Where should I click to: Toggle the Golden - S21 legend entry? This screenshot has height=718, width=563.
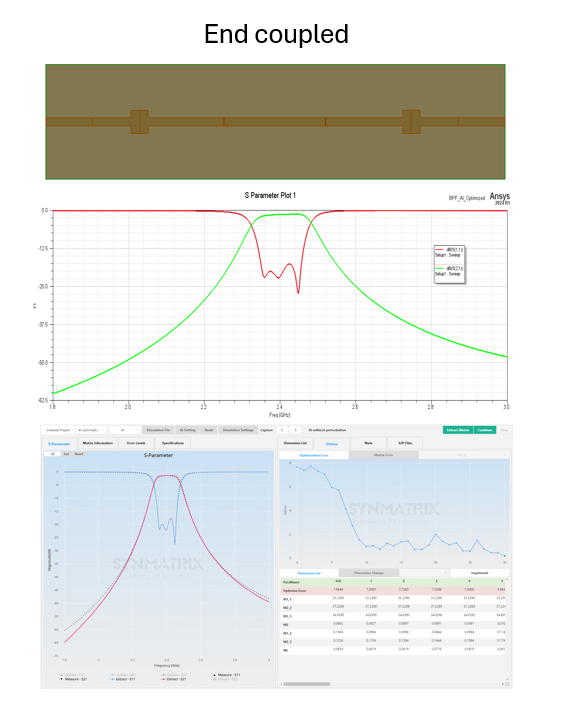[123, 675]
